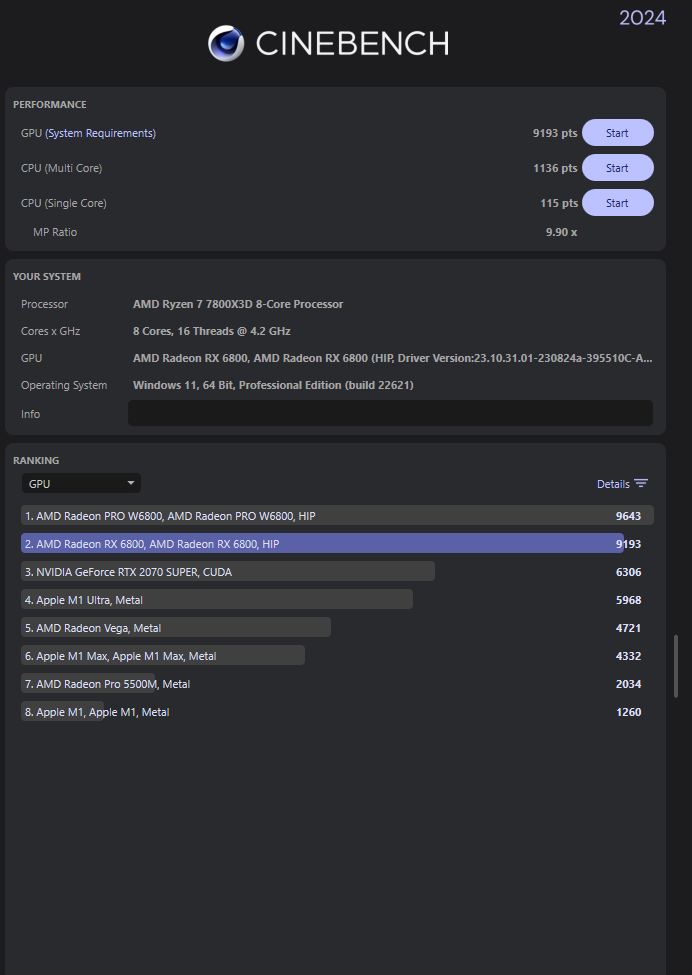692x975 pixels.
Task: Click the Details filter icon
Action: coord(641,483)
